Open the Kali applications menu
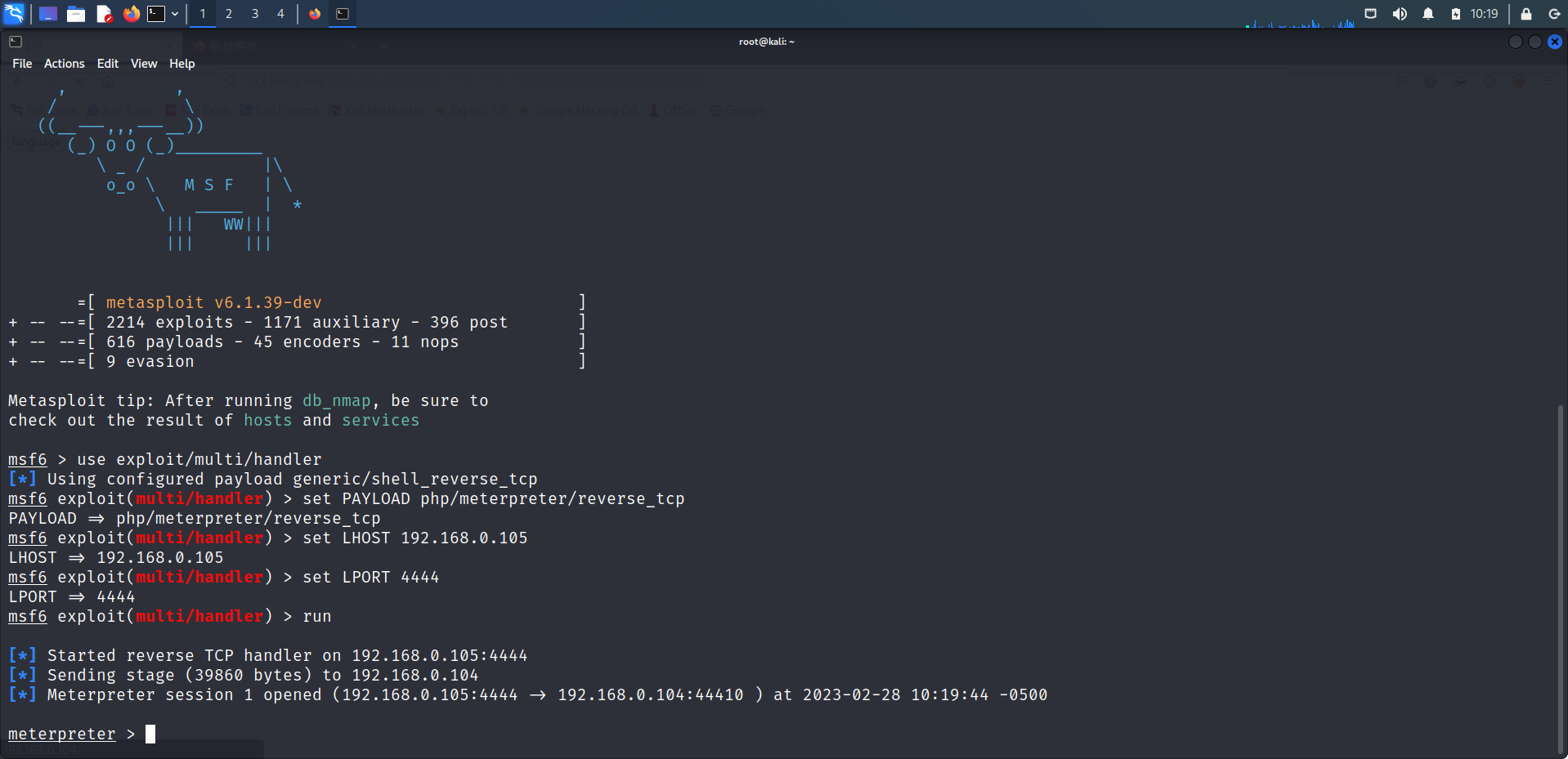The height and width of the screenshot is (759, 1568). 14,14
